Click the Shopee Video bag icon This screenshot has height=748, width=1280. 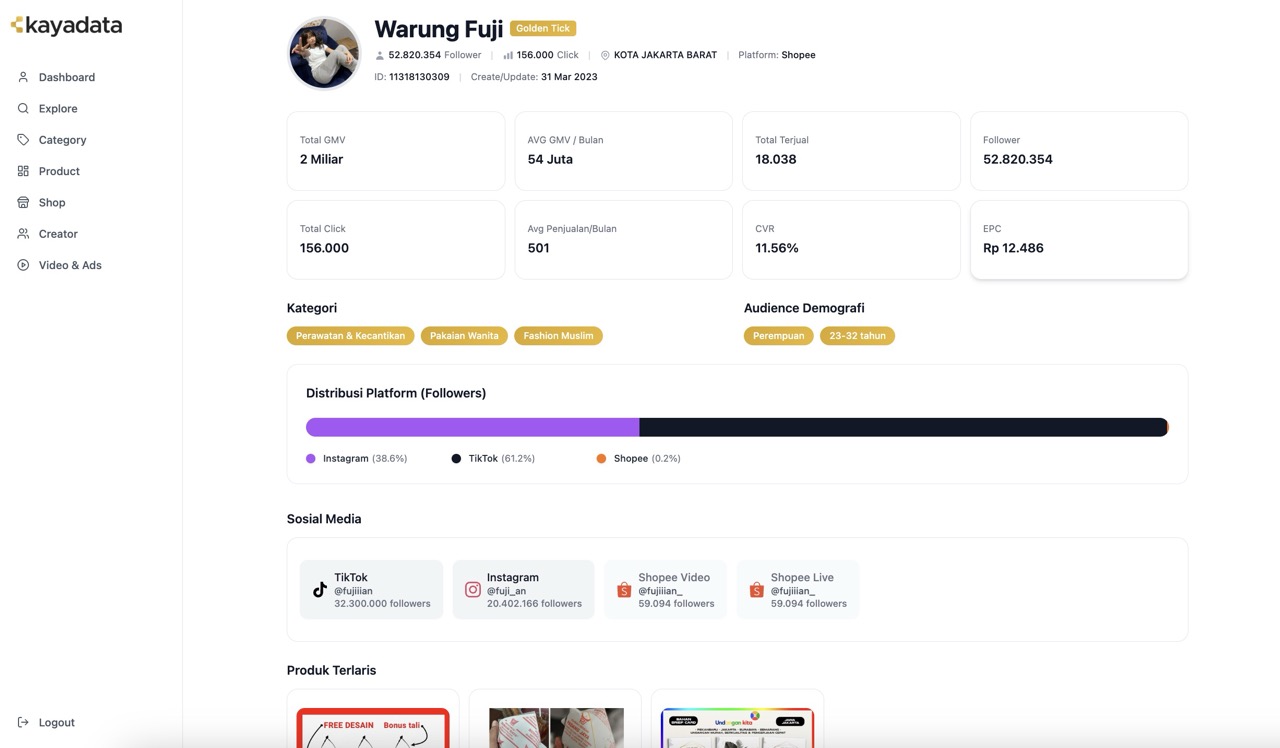point(624,590)
